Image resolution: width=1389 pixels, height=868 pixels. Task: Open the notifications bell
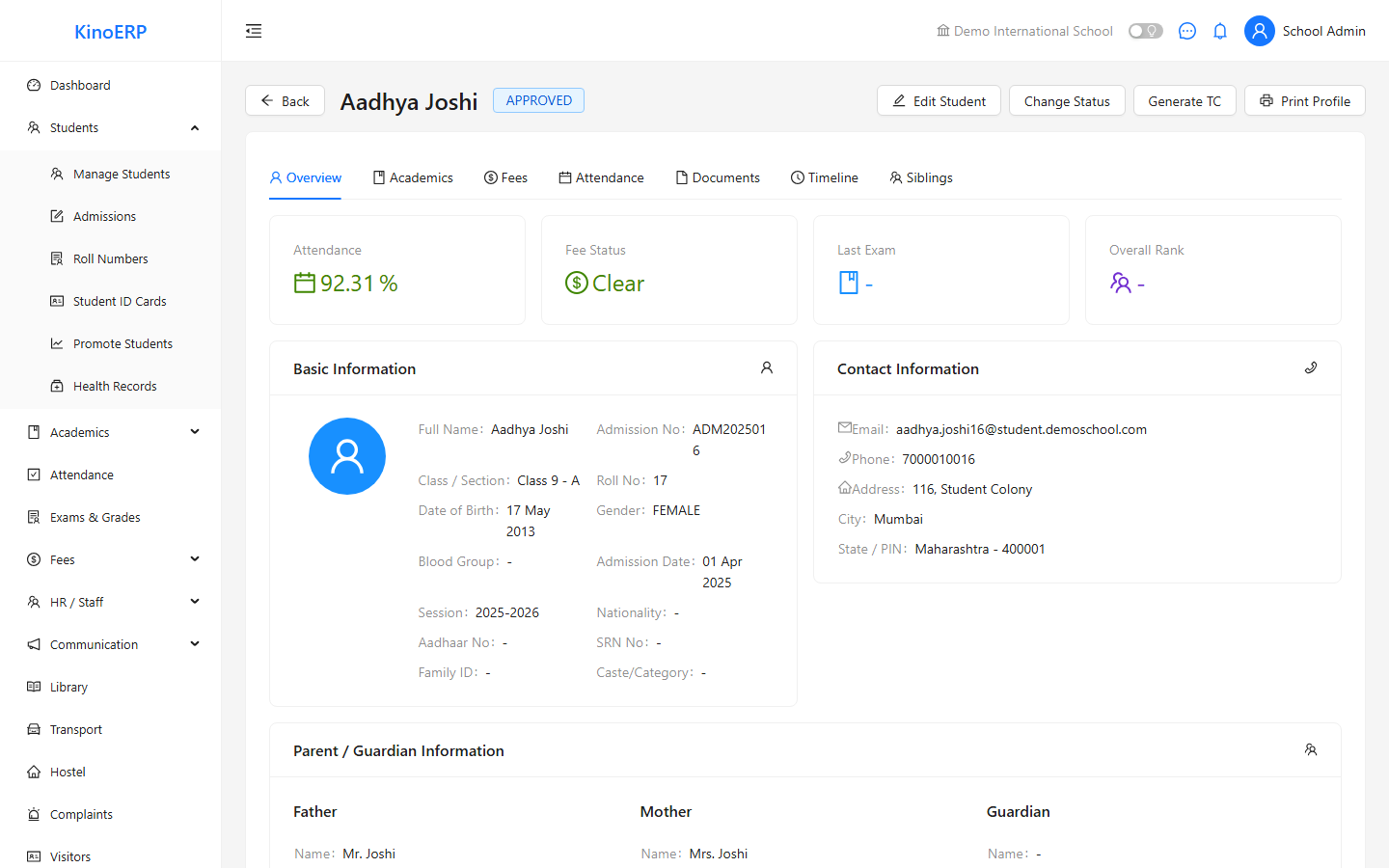(x=1220, y=31)
